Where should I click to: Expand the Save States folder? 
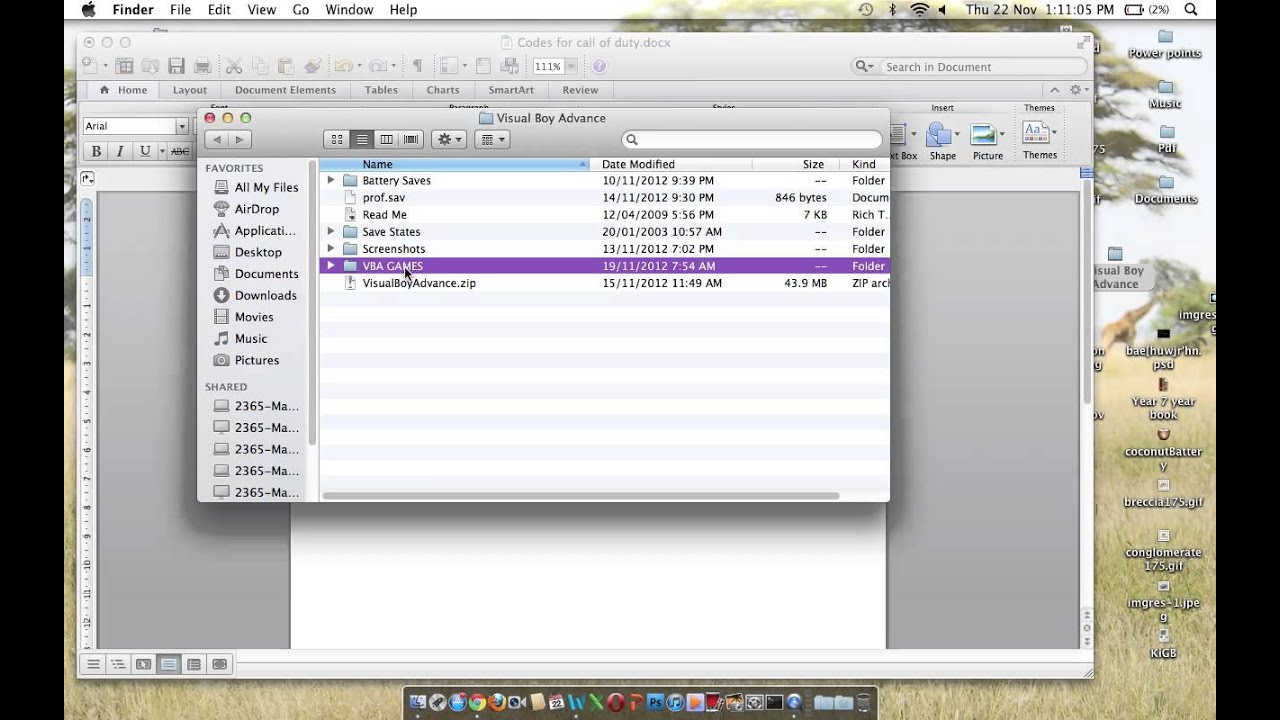(331, 232)
